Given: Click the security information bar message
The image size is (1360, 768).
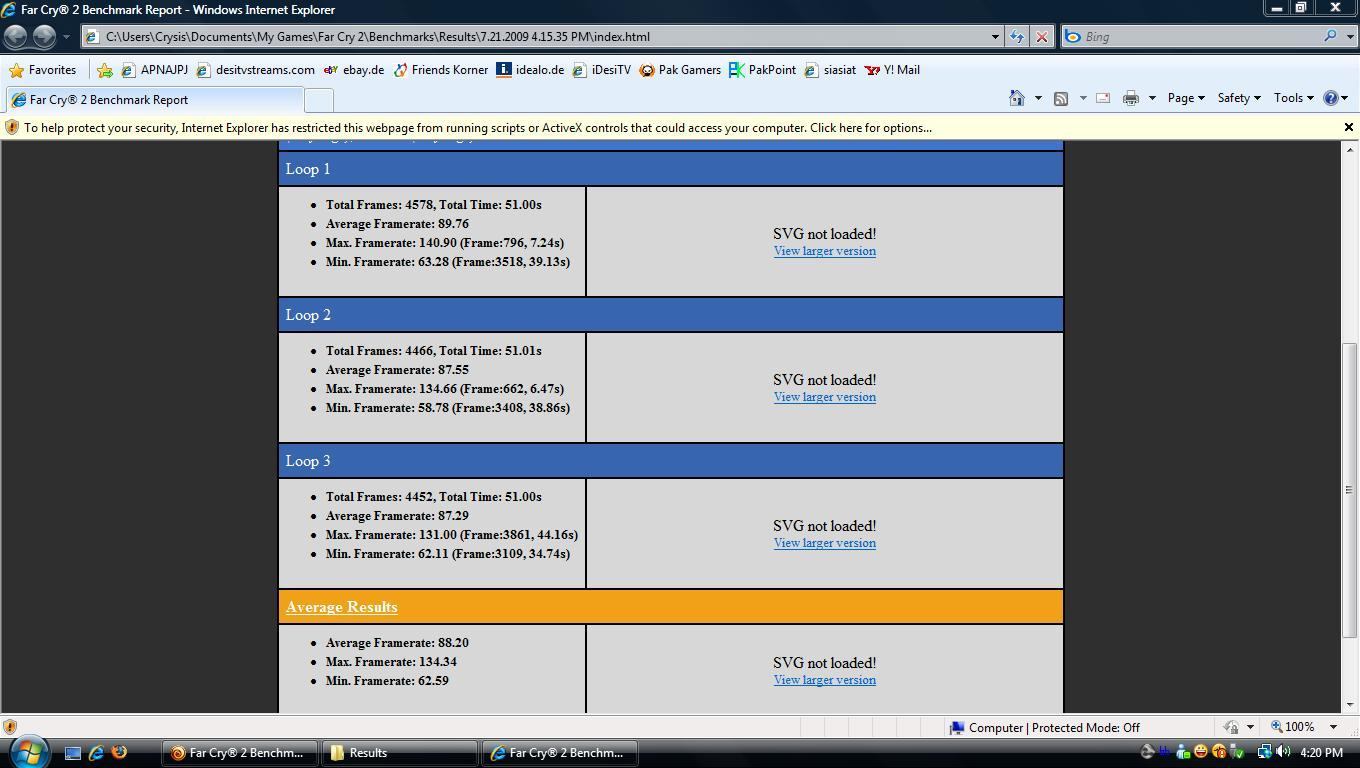Looking at the screenshot, I should point(478,128).
